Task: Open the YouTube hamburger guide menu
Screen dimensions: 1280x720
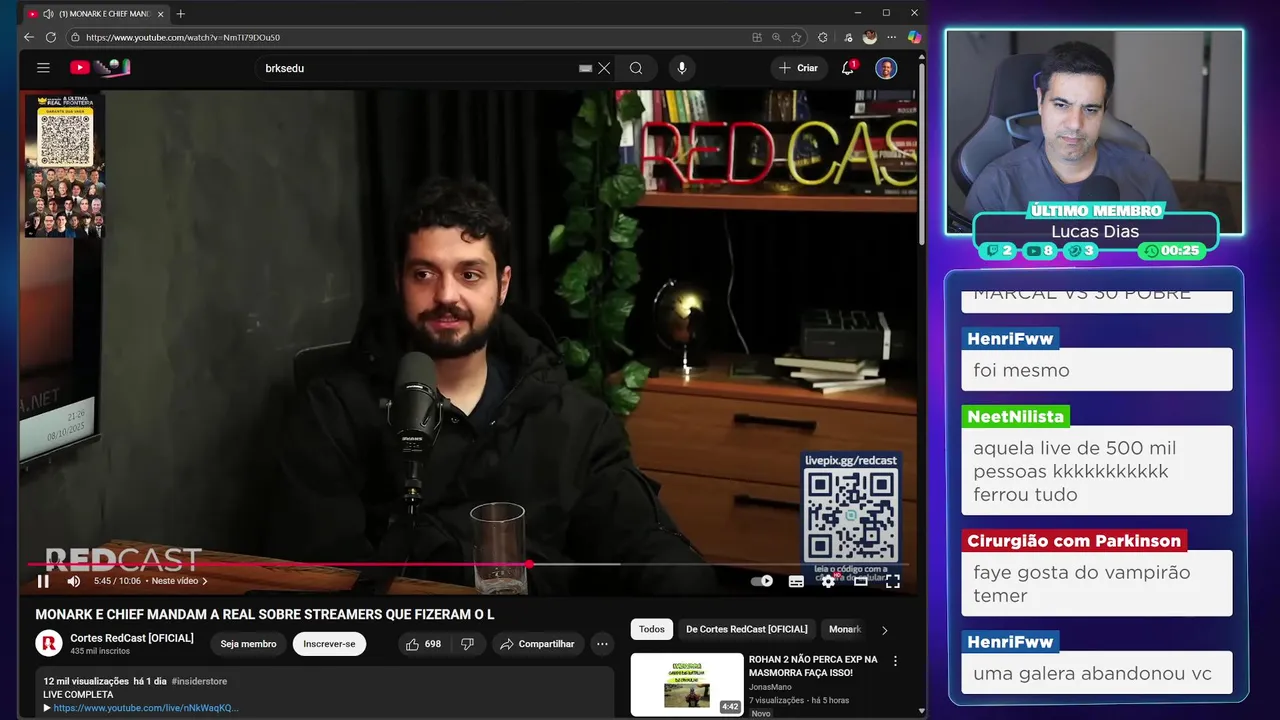Action: click(x=43, y=68)
